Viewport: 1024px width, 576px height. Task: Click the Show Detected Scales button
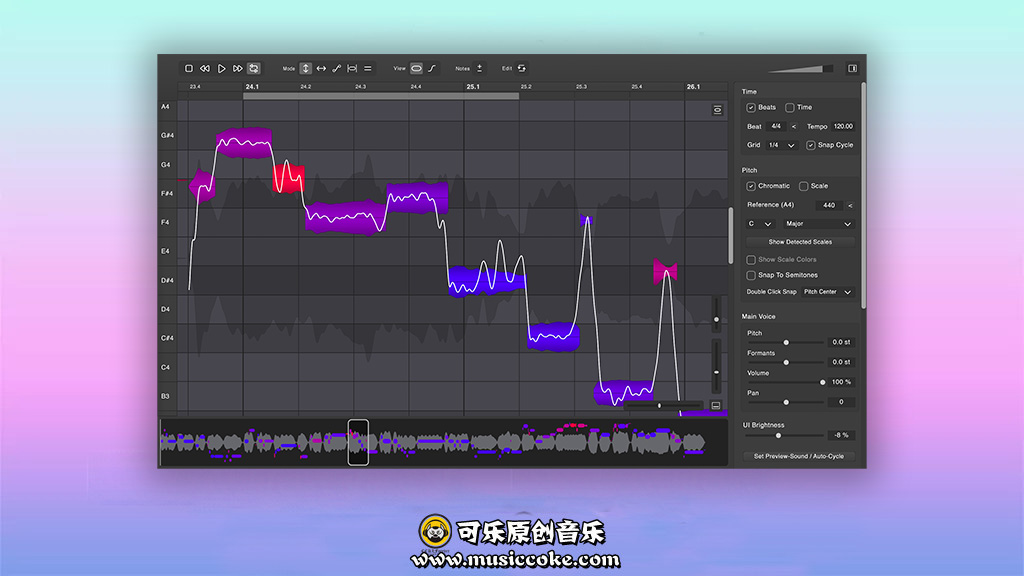799,242
